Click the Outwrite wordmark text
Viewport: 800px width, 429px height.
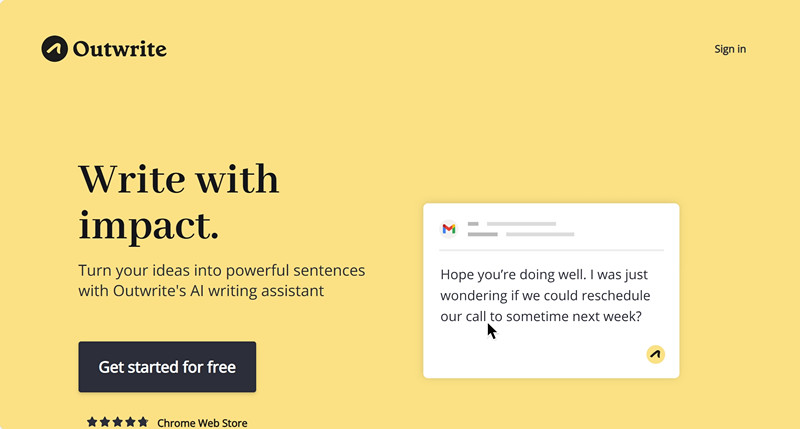coord(119,49)
